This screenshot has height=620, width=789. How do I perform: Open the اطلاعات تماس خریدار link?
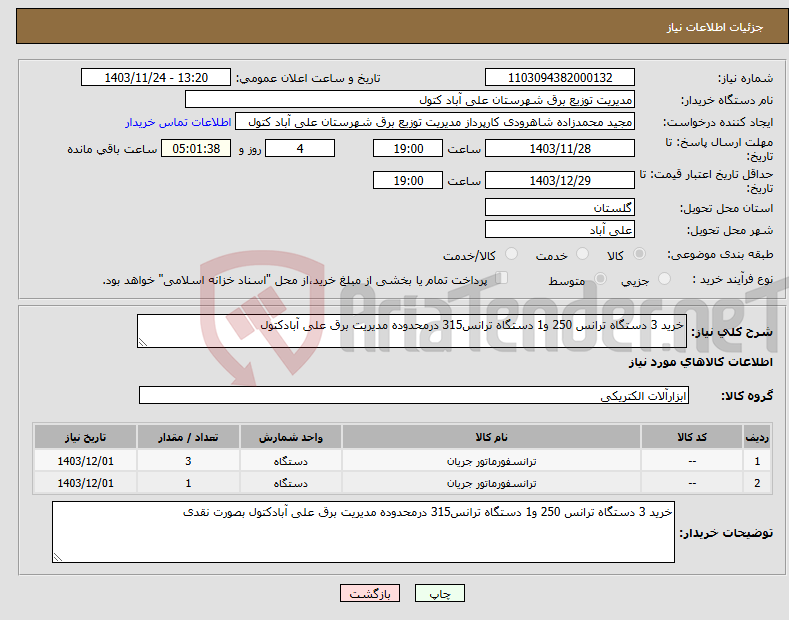tap(178, 122)
